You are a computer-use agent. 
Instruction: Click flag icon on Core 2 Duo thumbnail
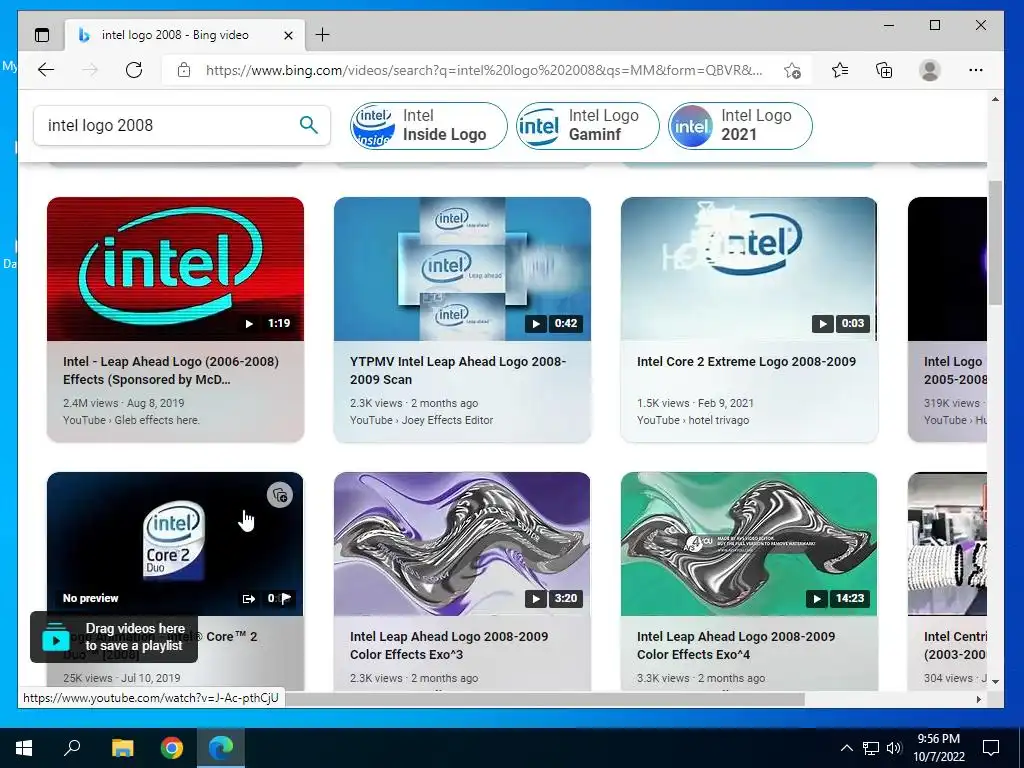click(x=286, y=598)
